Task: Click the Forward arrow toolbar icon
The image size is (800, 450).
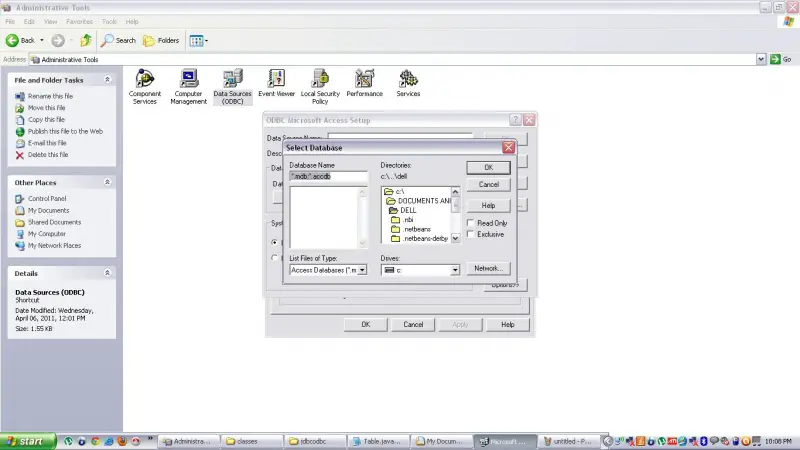Action: [x=58, y=40]
